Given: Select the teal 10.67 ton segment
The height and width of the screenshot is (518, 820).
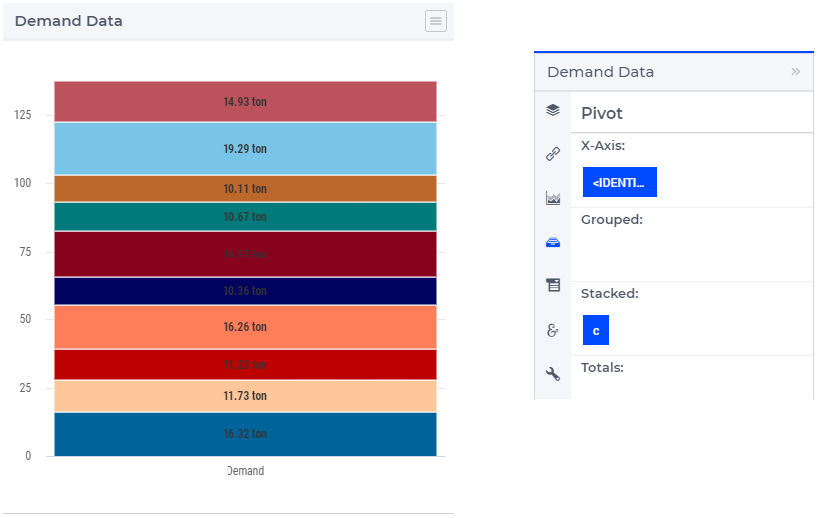Looking at the screenshot, I should click(245, 216).
